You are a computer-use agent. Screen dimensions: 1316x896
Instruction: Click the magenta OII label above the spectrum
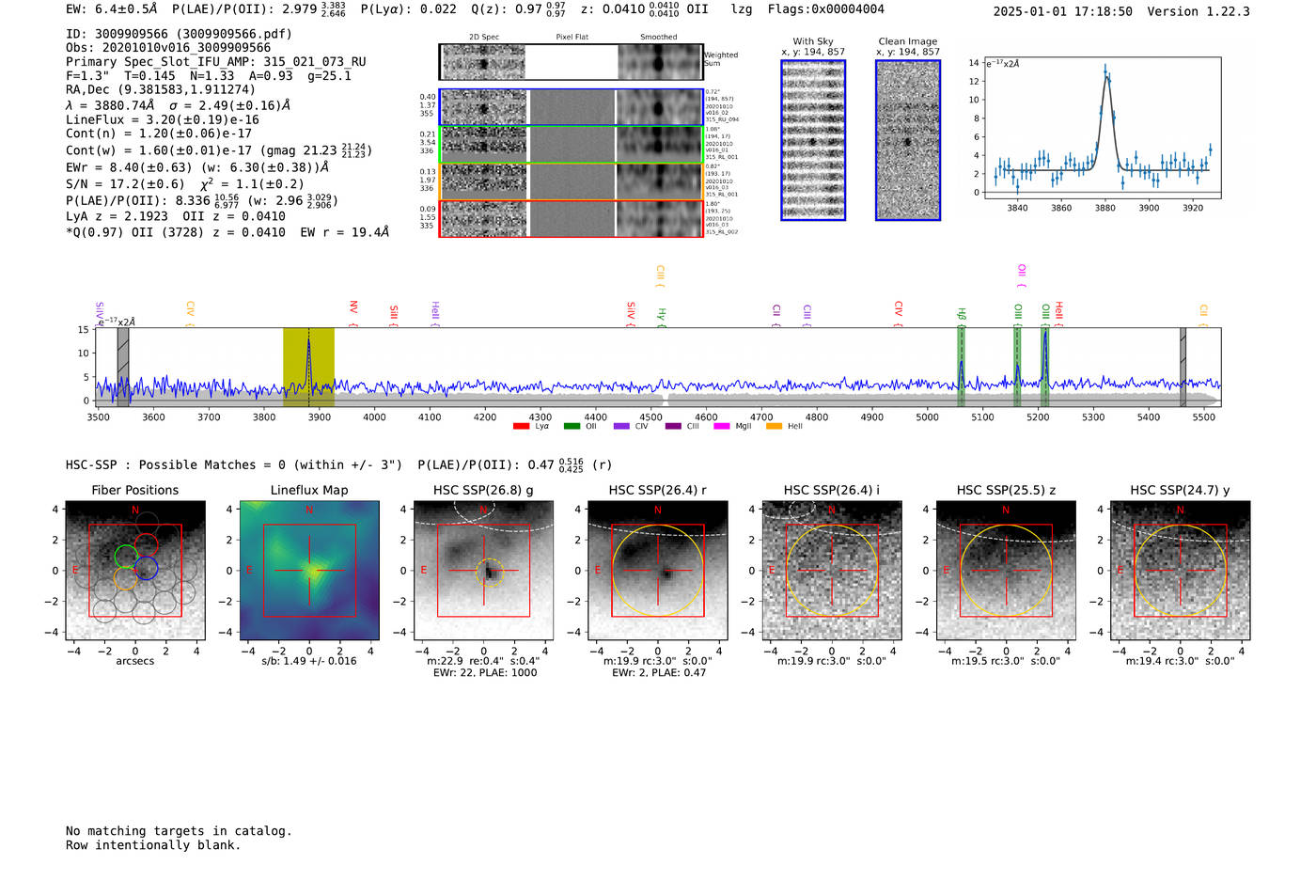pyautogui.click(x=1022, y=274)
